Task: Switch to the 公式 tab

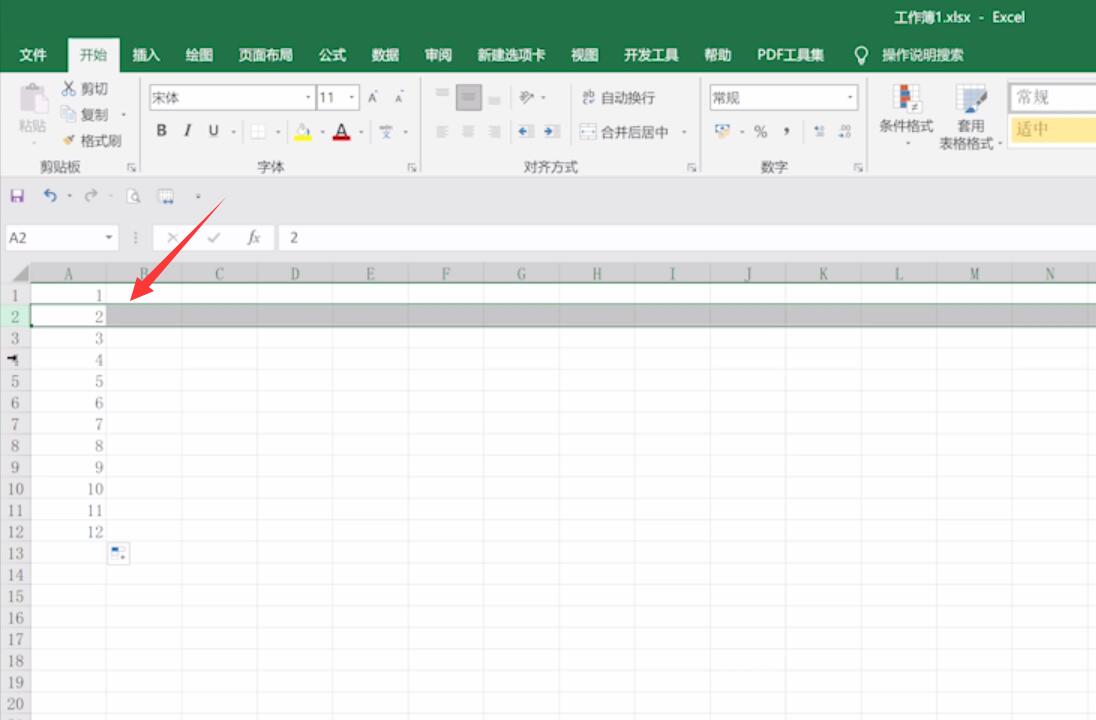Action: tap(332, 55)
